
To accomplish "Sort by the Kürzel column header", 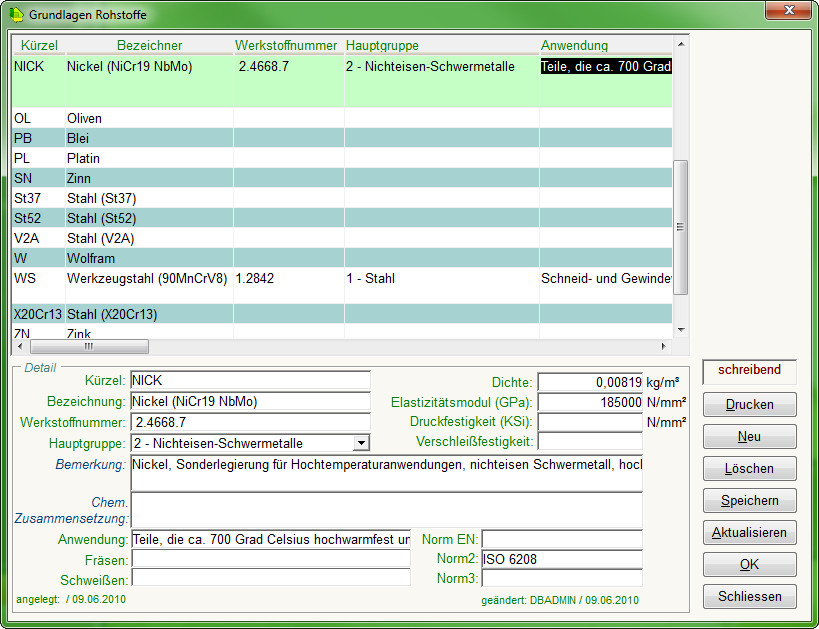I will [x=39, y=45].
